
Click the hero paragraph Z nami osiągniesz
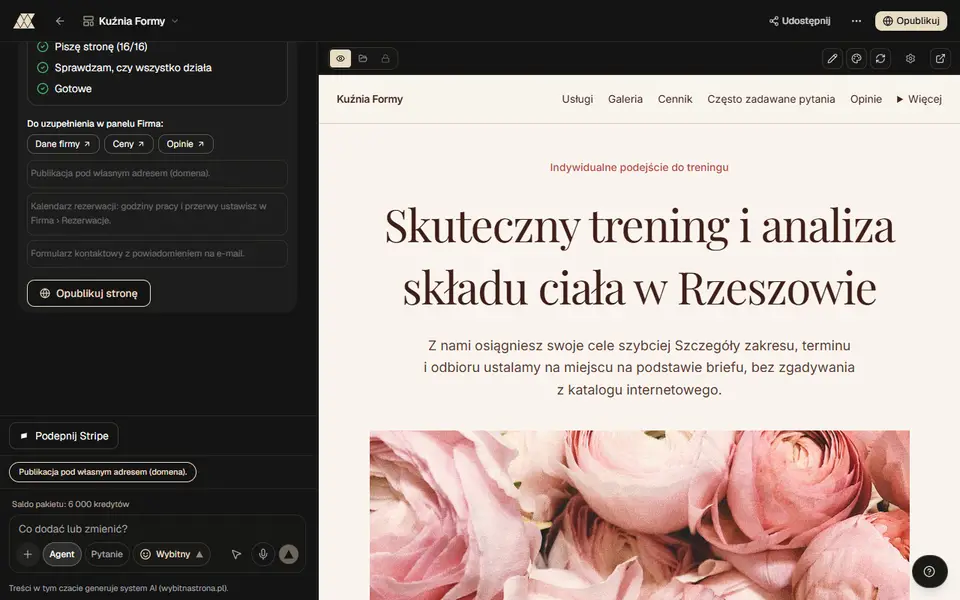coord(639,367)
